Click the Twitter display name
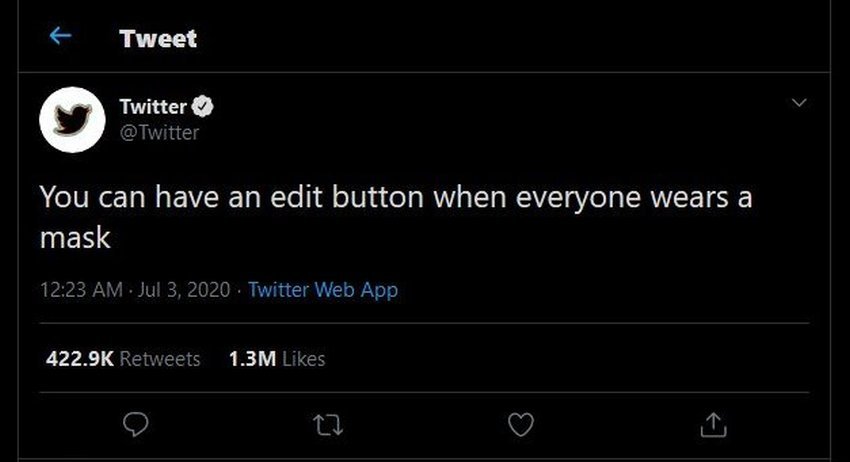Viewport: 850px width, 462px height. pyautogui.click(x=152, y=107)
